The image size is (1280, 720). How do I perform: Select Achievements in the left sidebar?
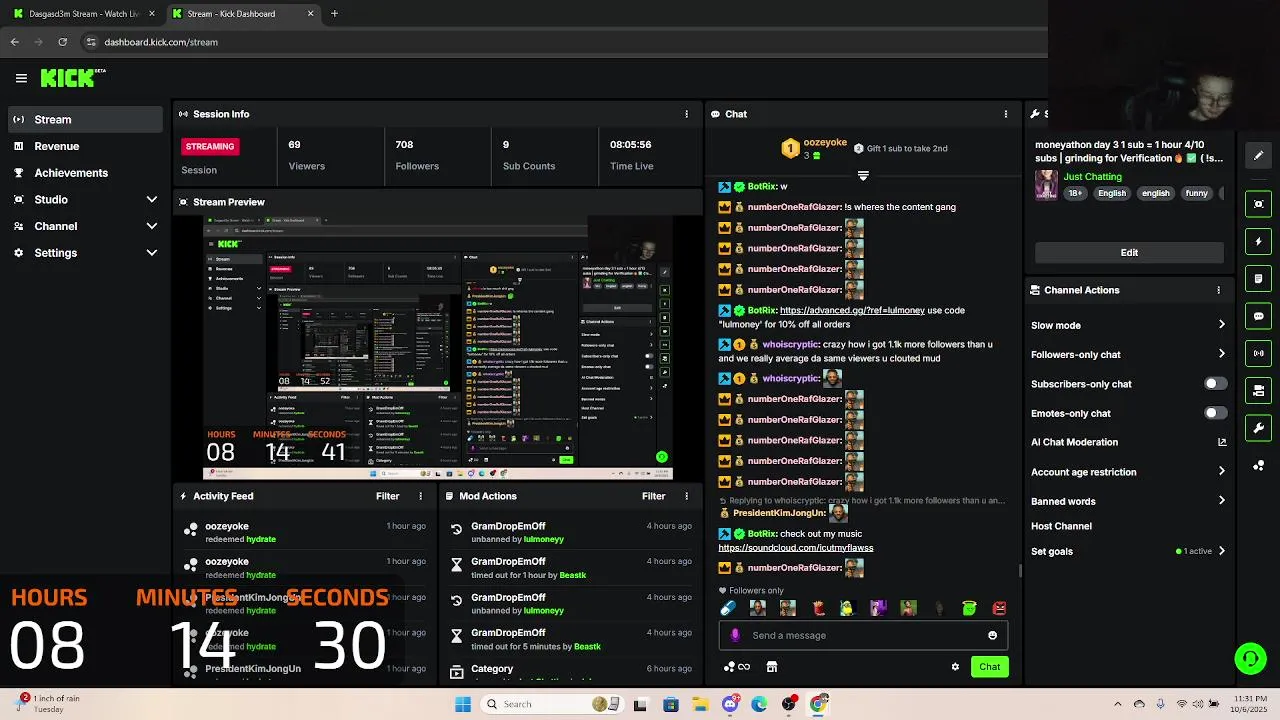(x=84, y=173)
